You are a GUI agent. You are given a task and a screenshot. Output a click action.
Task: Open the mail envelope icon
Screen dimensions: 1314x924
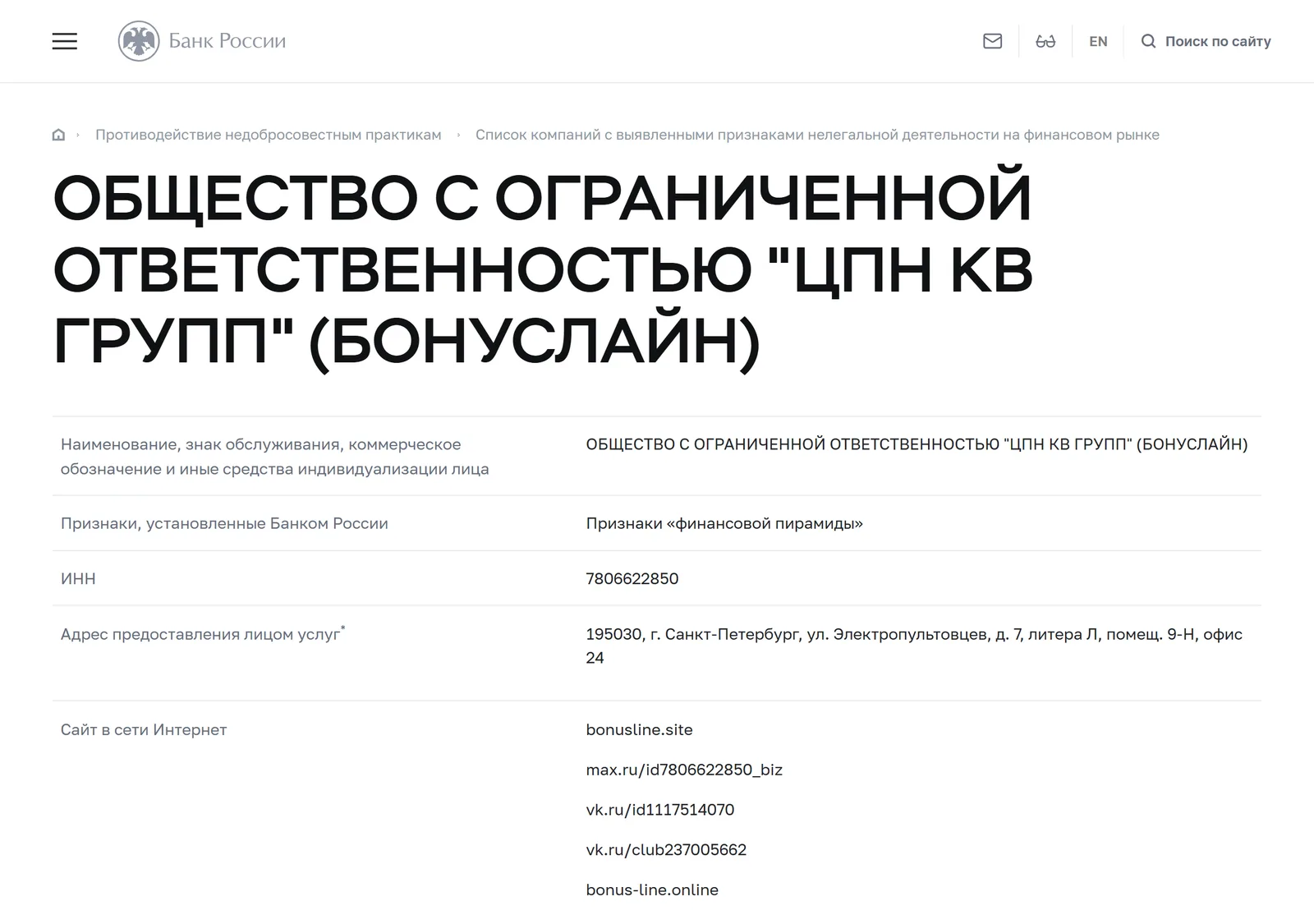coord(992,41)
